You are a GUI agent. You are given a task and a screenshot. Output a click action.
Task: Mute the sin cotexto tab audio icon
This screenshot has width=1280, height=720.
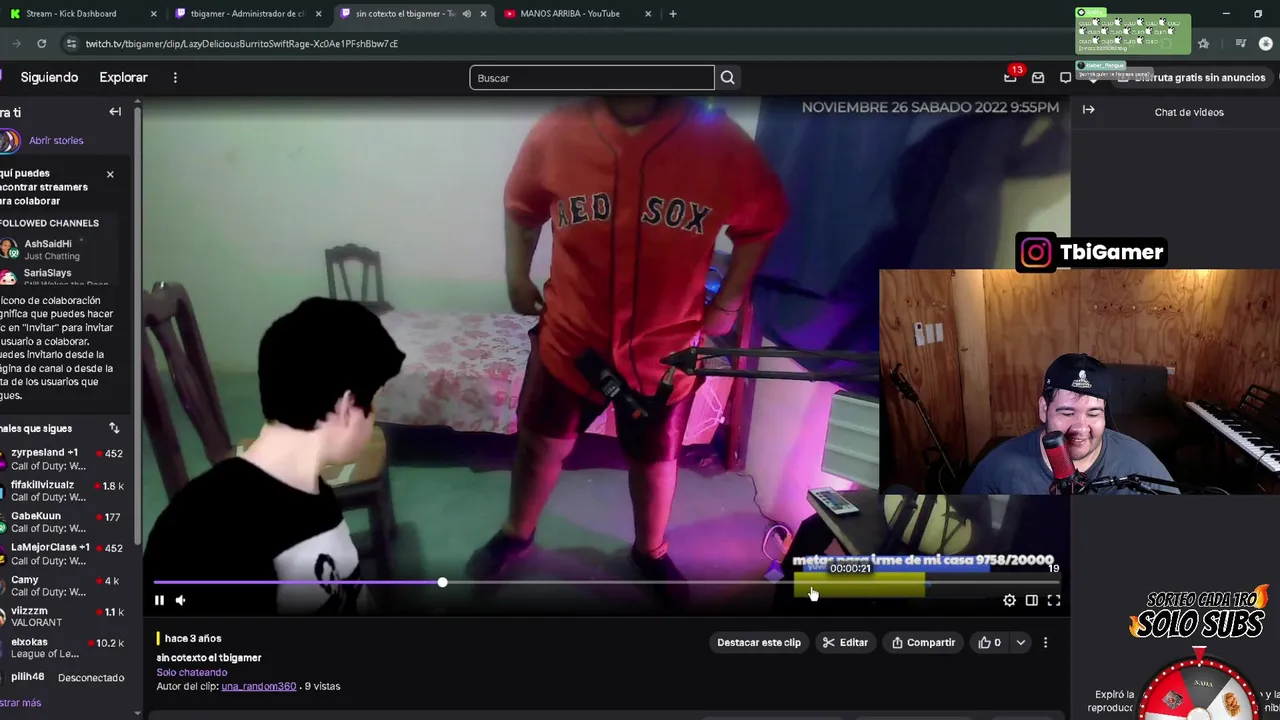[466, 14]
